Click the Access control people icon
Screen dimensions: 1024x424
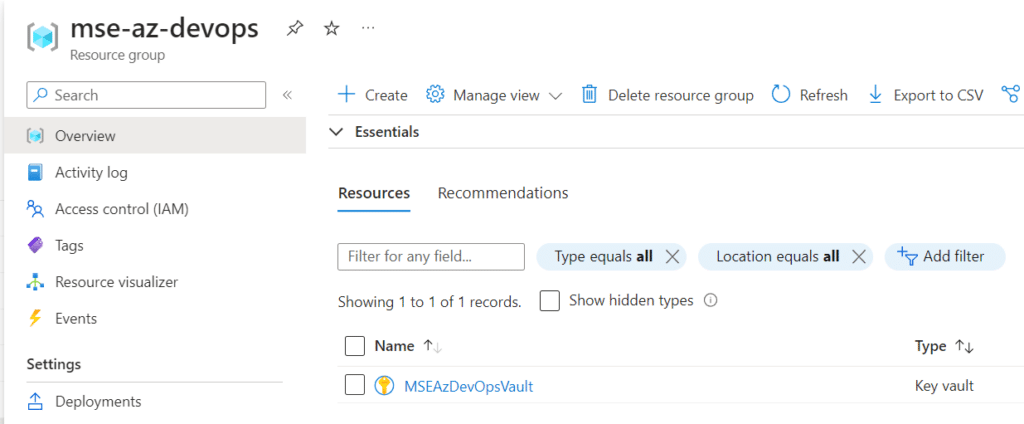[x=35, y=209]
